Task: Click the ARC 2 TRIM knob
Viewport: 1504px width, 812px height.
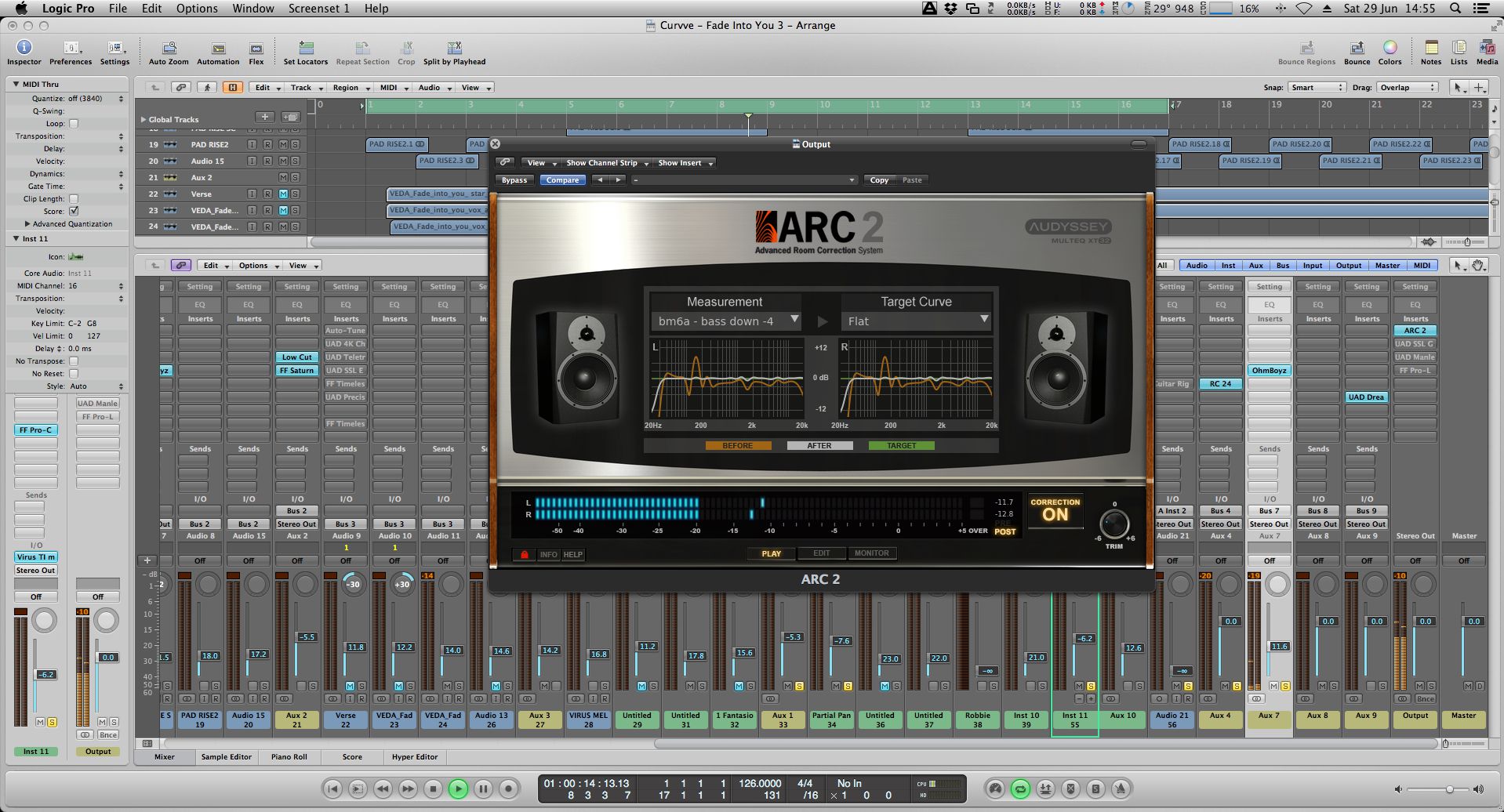Action: 1114,524
